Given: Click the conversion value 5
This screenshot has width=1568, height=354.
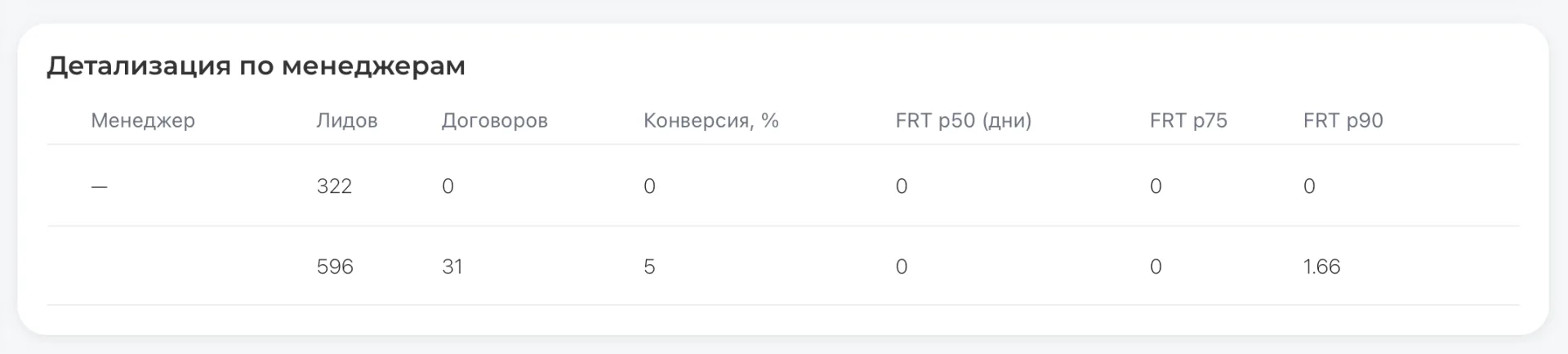Looking at the screenshot, I should pos(649,267).
